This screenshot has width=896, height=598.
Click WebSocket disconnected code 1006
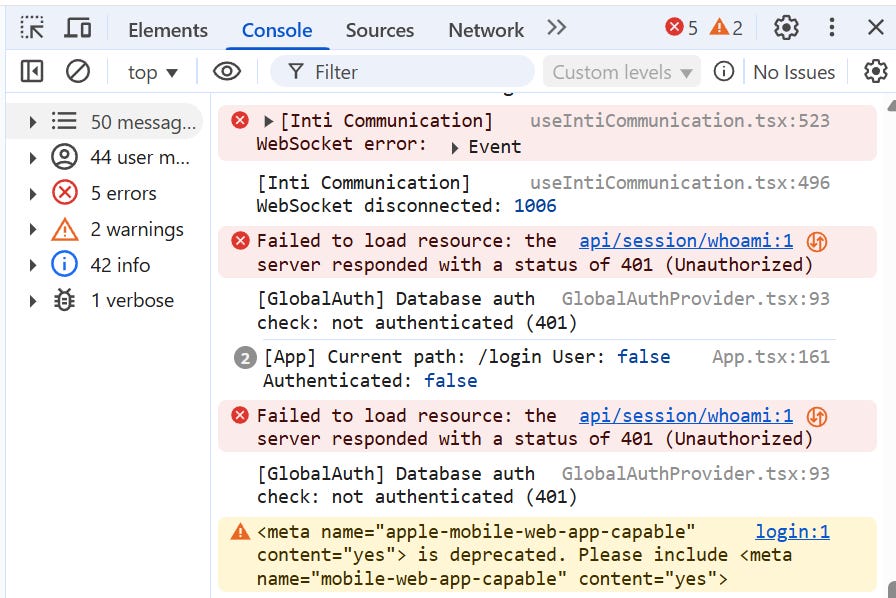(x=535, y=206)
